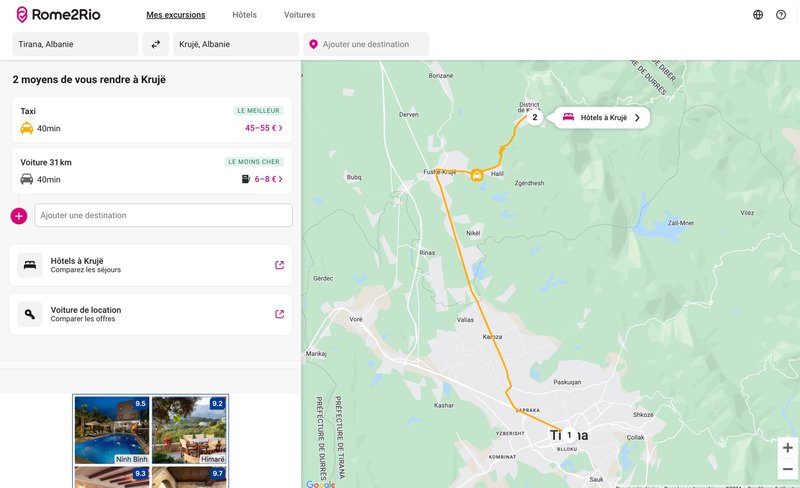The width and height of the screenshot is (800, 488).
Task: Select the Taxi route option
Action: click(x=152, y=119)
